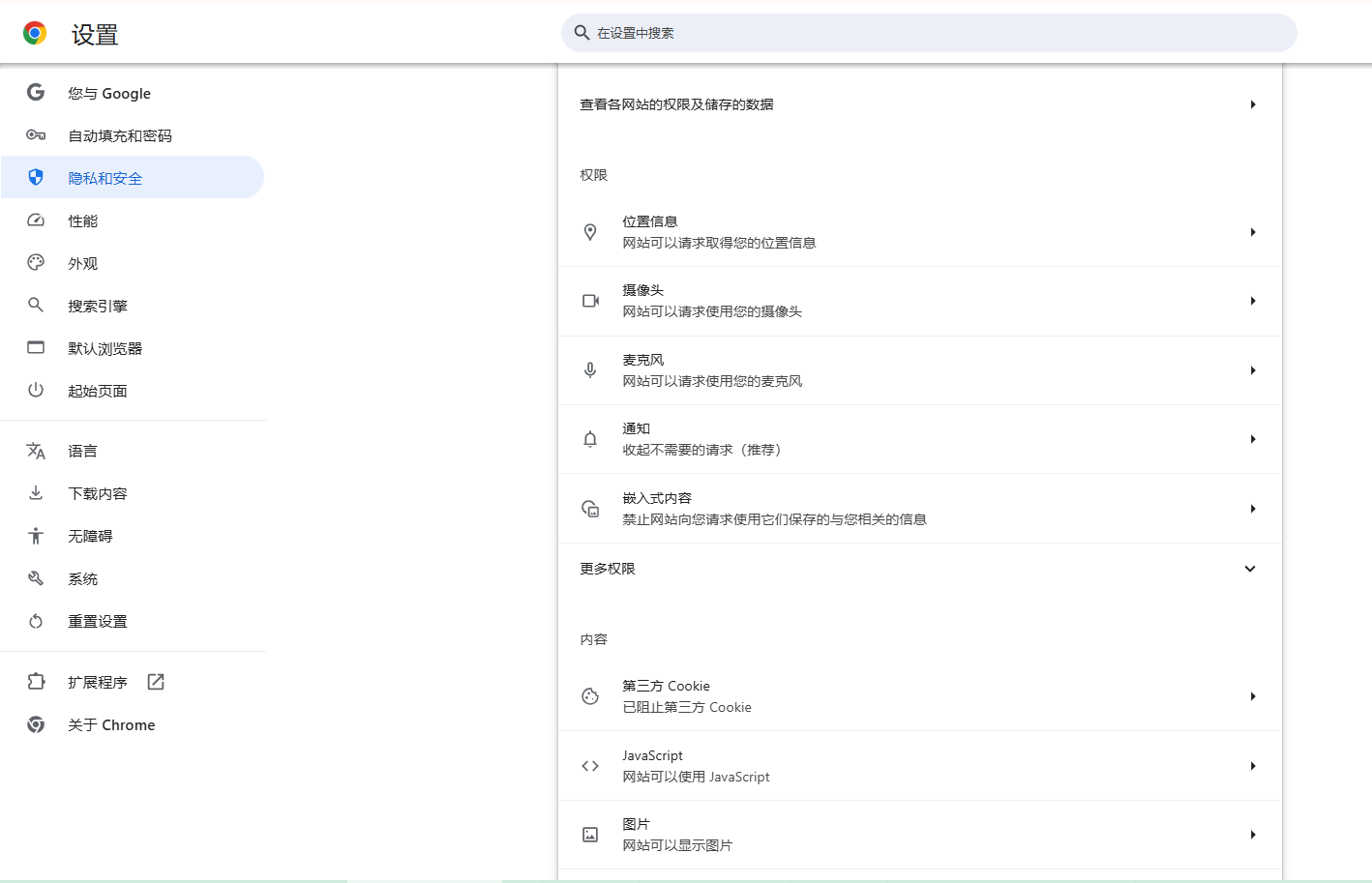The width and height of the screenshot is (1372, 883).
Task: Click the bell icon for 通知
Action: [x=590, y=439]
